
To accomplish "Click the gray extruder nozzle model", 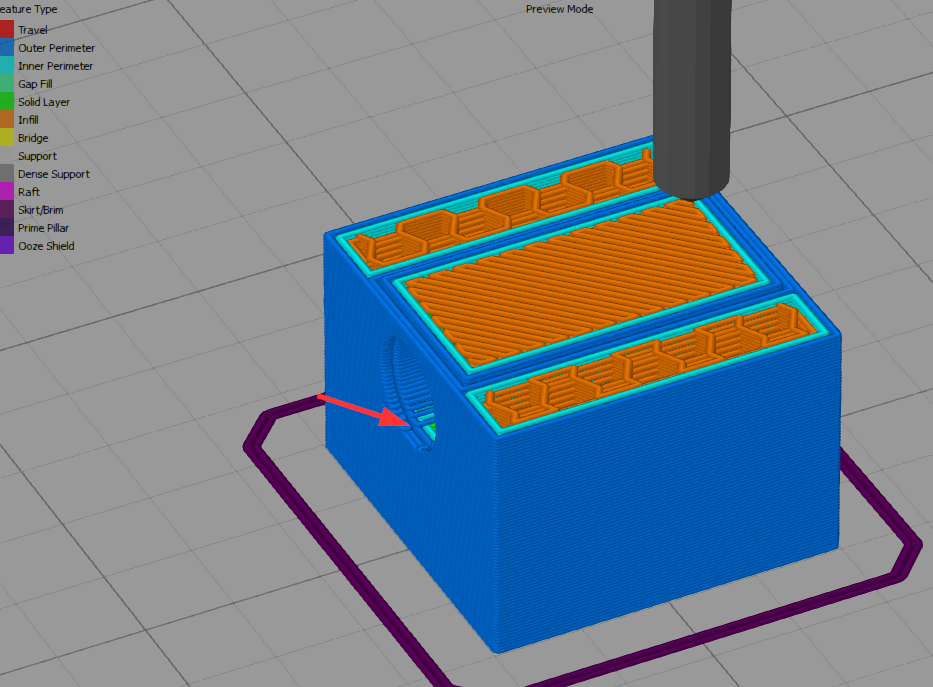I will point(692,95).
